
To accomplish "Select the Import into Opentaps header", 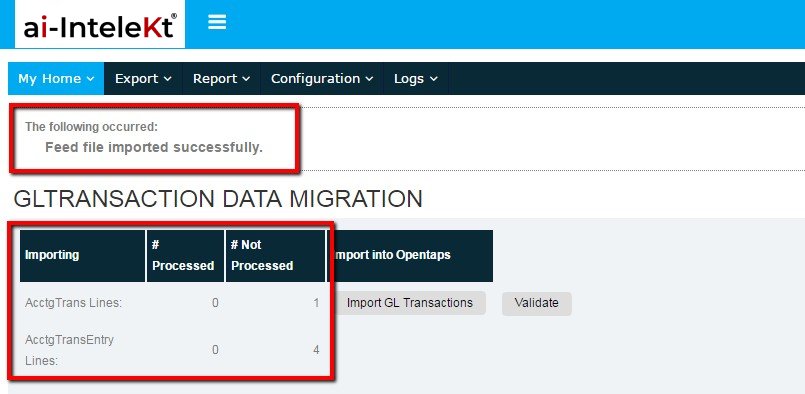I will point(410,255).
